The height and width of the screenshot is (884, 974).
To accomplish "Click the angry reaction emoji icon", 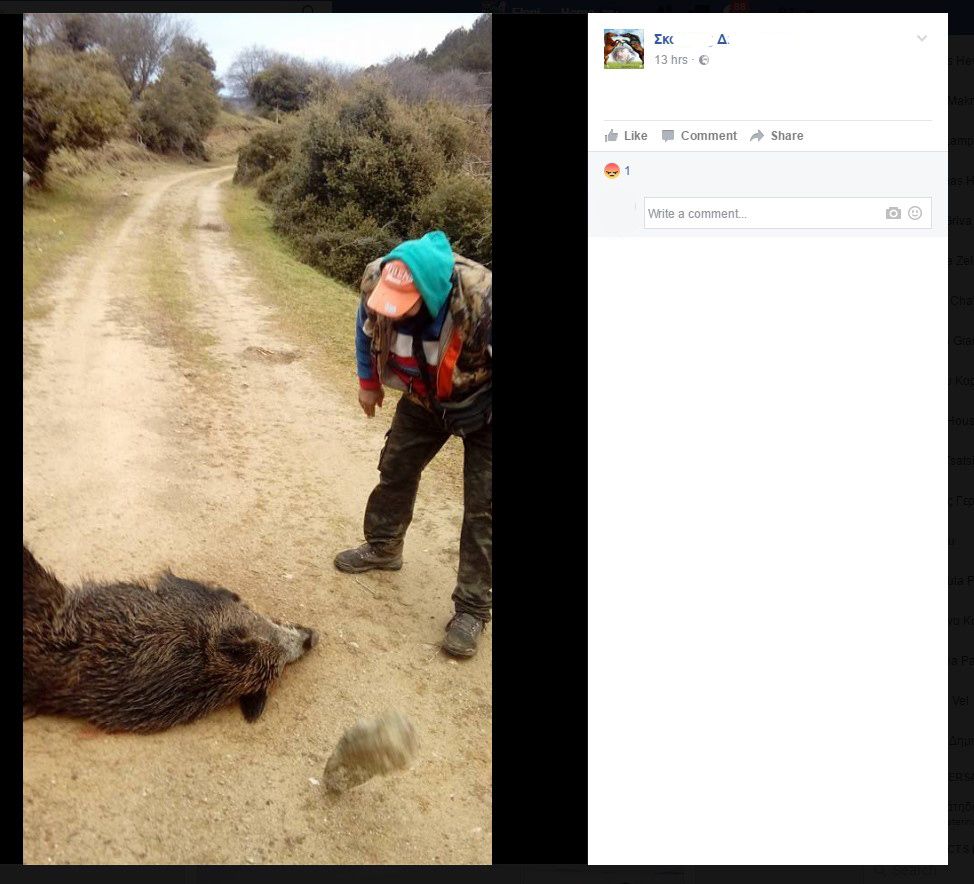I will pos(611,171).
